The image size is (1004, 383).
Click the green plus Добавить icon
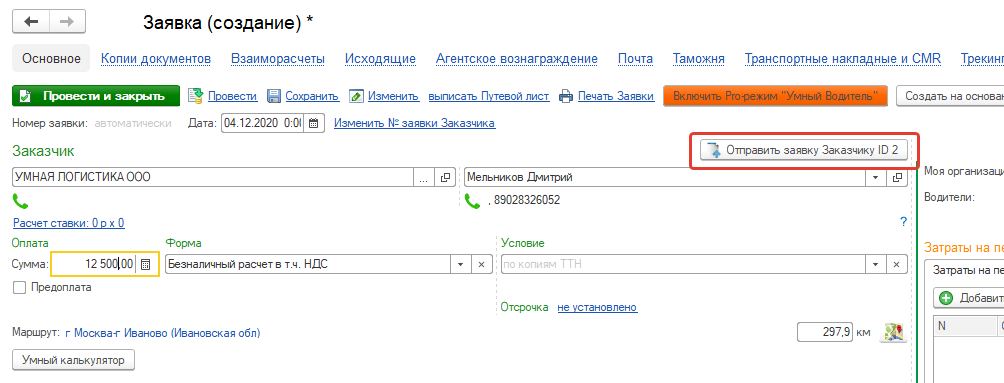pos(946,298)
